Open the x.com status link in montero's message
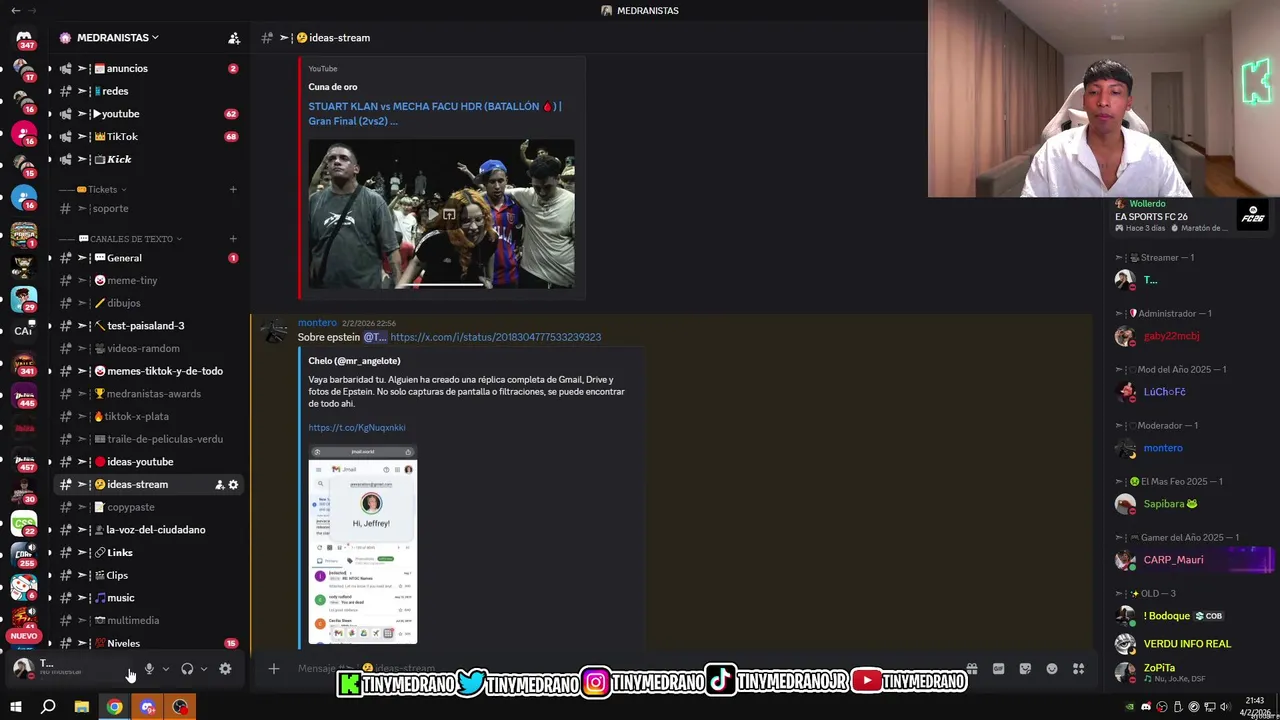The image size is (1280, 720). pyautogui.click(x=495, y=337)
